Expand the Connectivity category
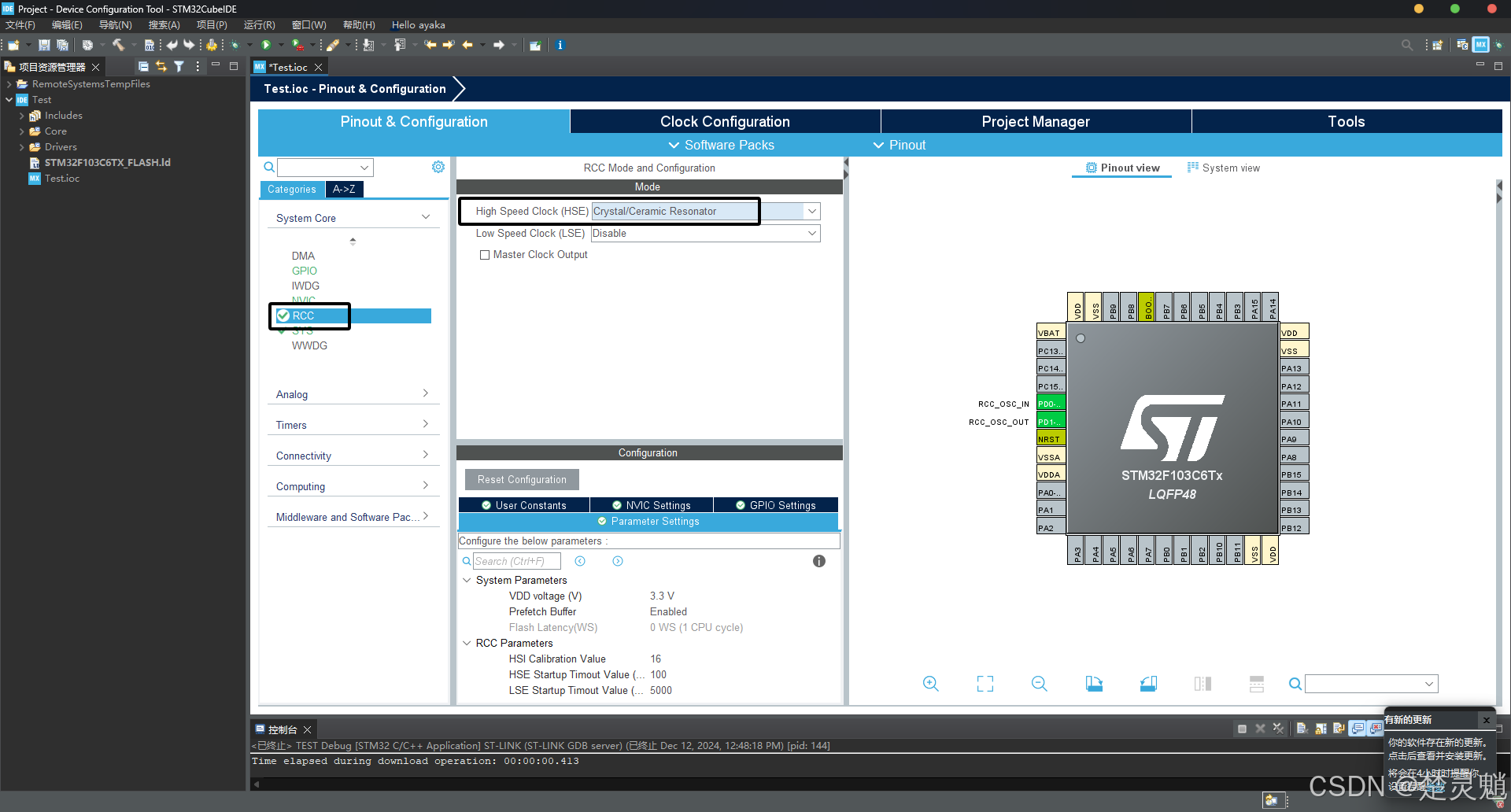 [x=426, y=455]
